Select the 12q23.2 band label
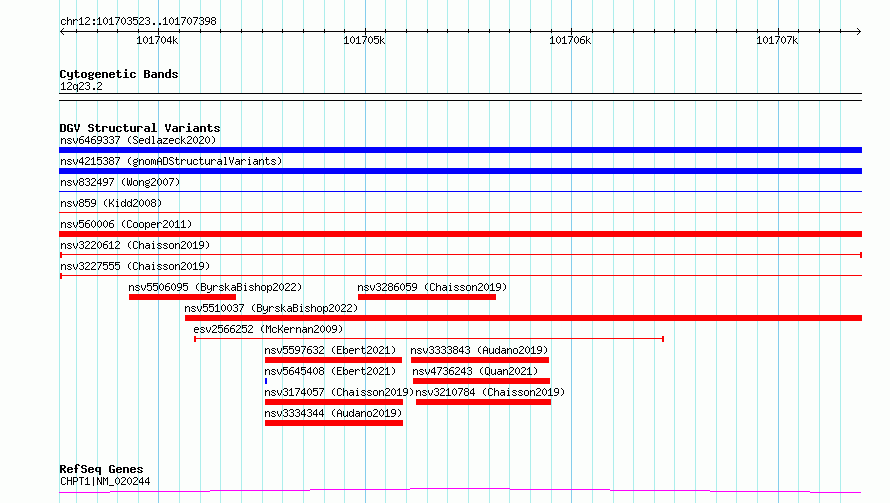The height and width of the screenshot is (503, 890). coord(81,86)
